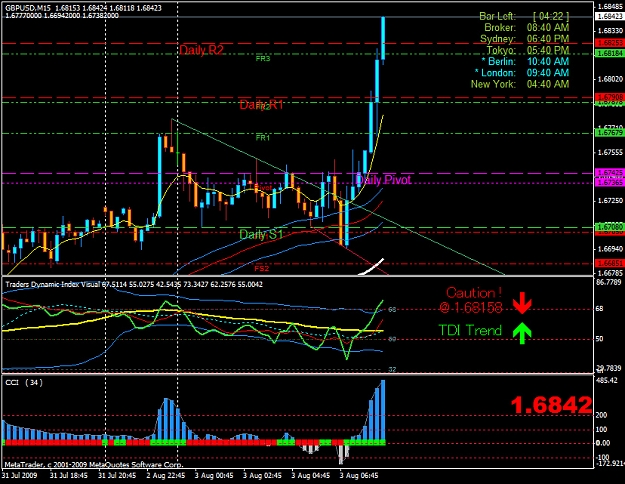
Task: Click the 'CCI ( 34 )' indicator label
Action: 24,383
